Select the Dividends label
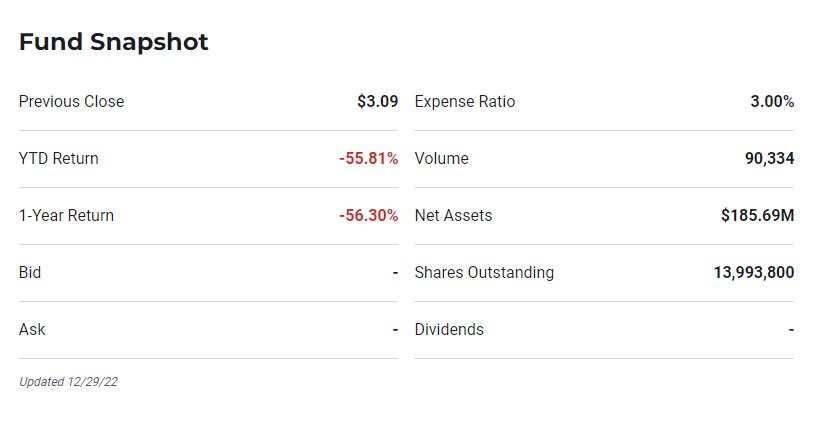Viewport: 820px width, 422px height. 449,329
